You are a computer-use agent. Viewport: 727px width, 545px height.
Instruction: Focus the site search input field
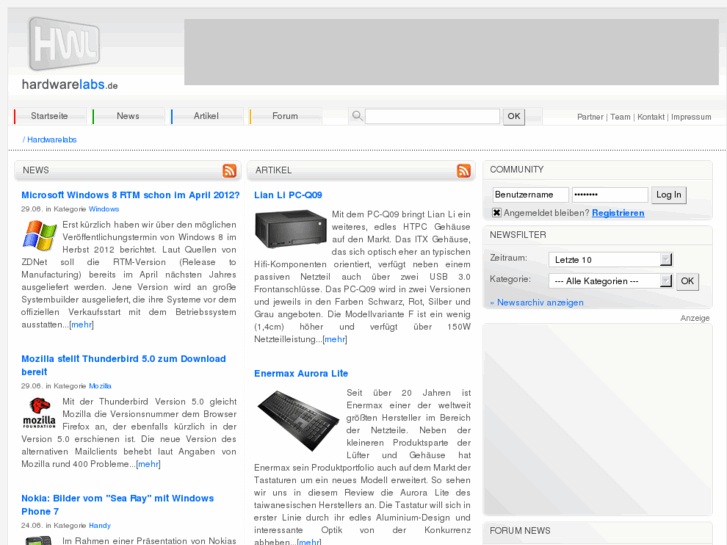coord(433,116)
